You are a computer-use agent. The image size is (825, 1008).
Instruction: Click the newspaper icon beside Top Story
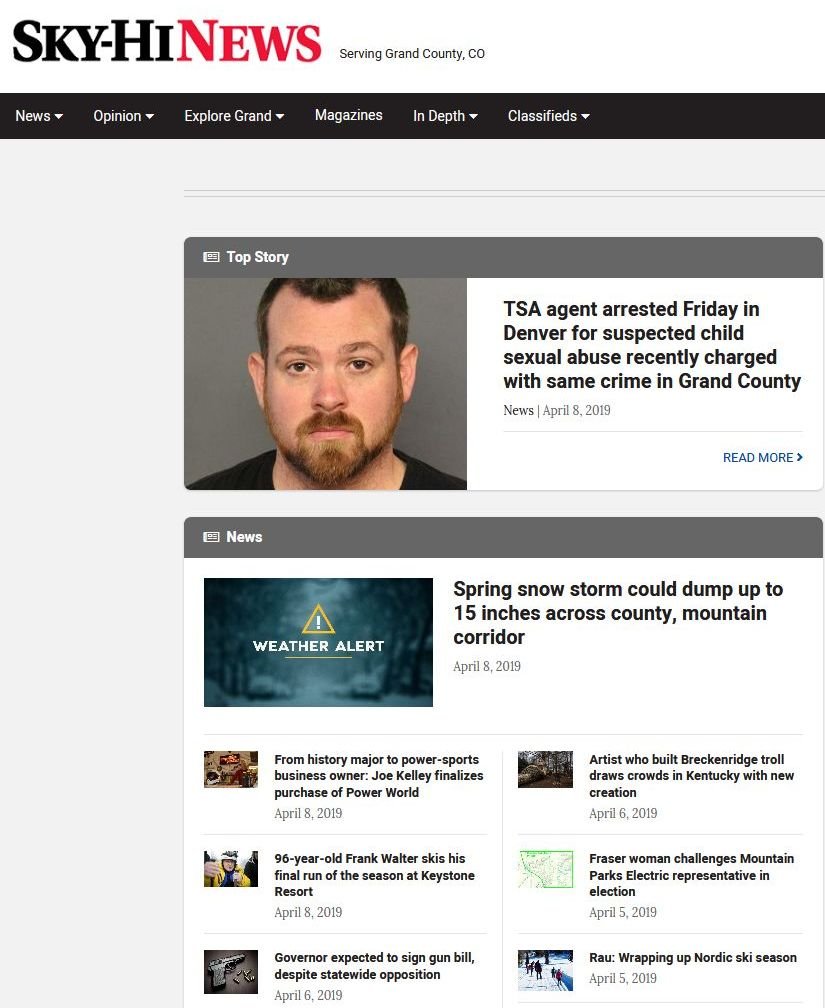(x=211, y=257)
